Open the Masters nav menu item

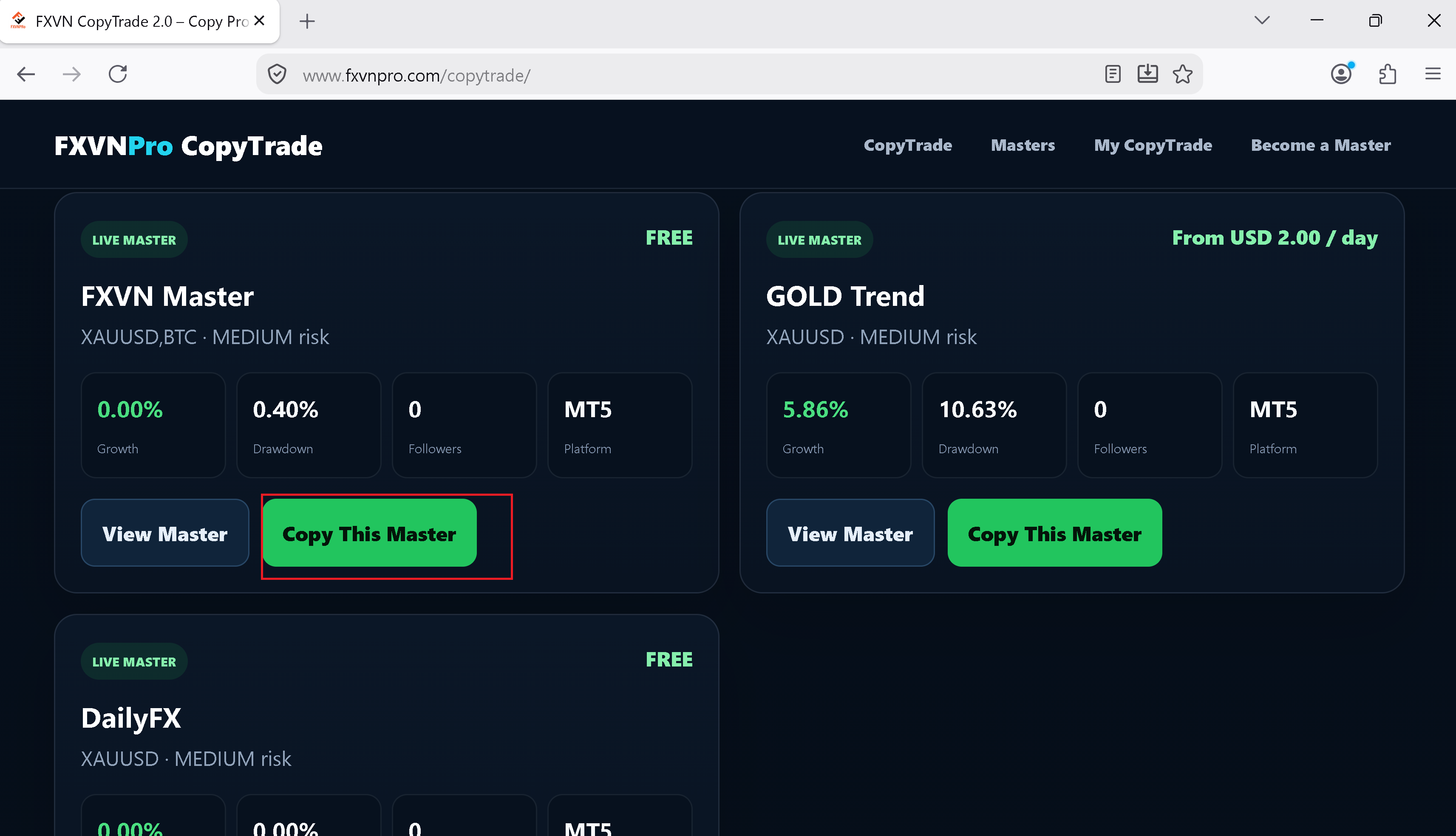[x=1023, y=145]
